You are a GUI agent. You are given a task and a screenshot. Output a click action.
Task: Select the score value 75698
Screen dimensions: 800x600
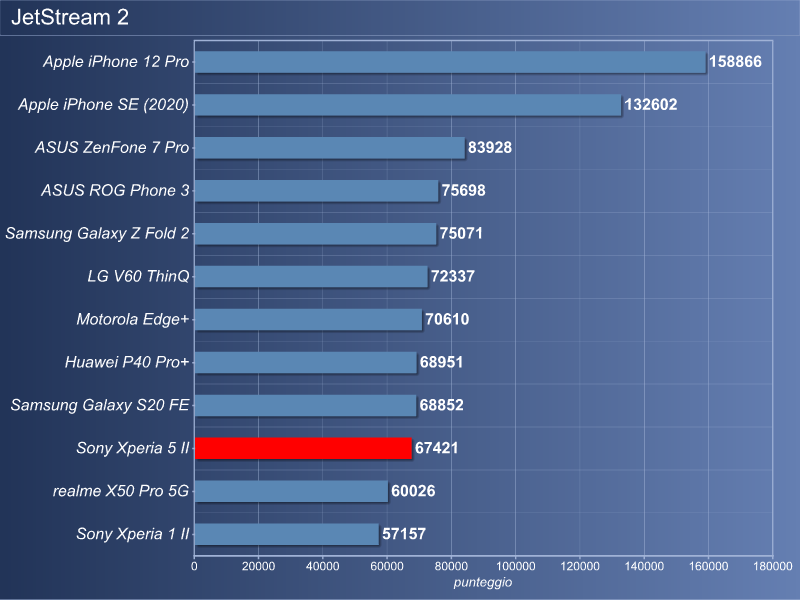(x=463, y=190)
